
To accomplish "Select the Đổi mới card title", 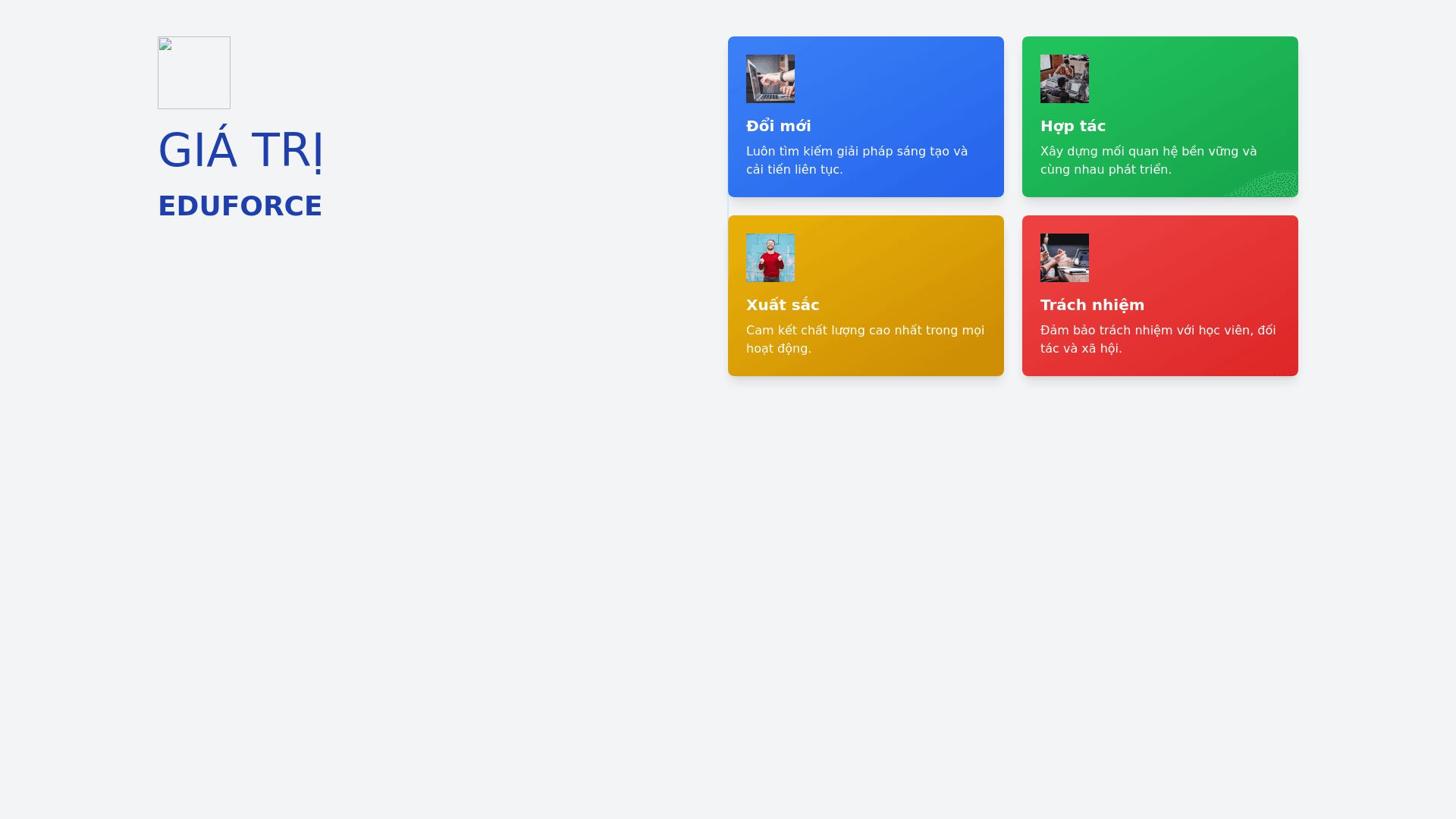I will [779, 126].
